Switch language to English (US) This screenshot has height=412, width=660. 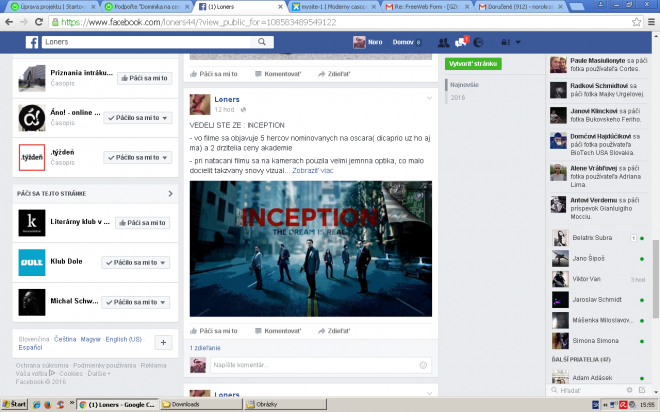pyautogui.click(x=123, y=339)
